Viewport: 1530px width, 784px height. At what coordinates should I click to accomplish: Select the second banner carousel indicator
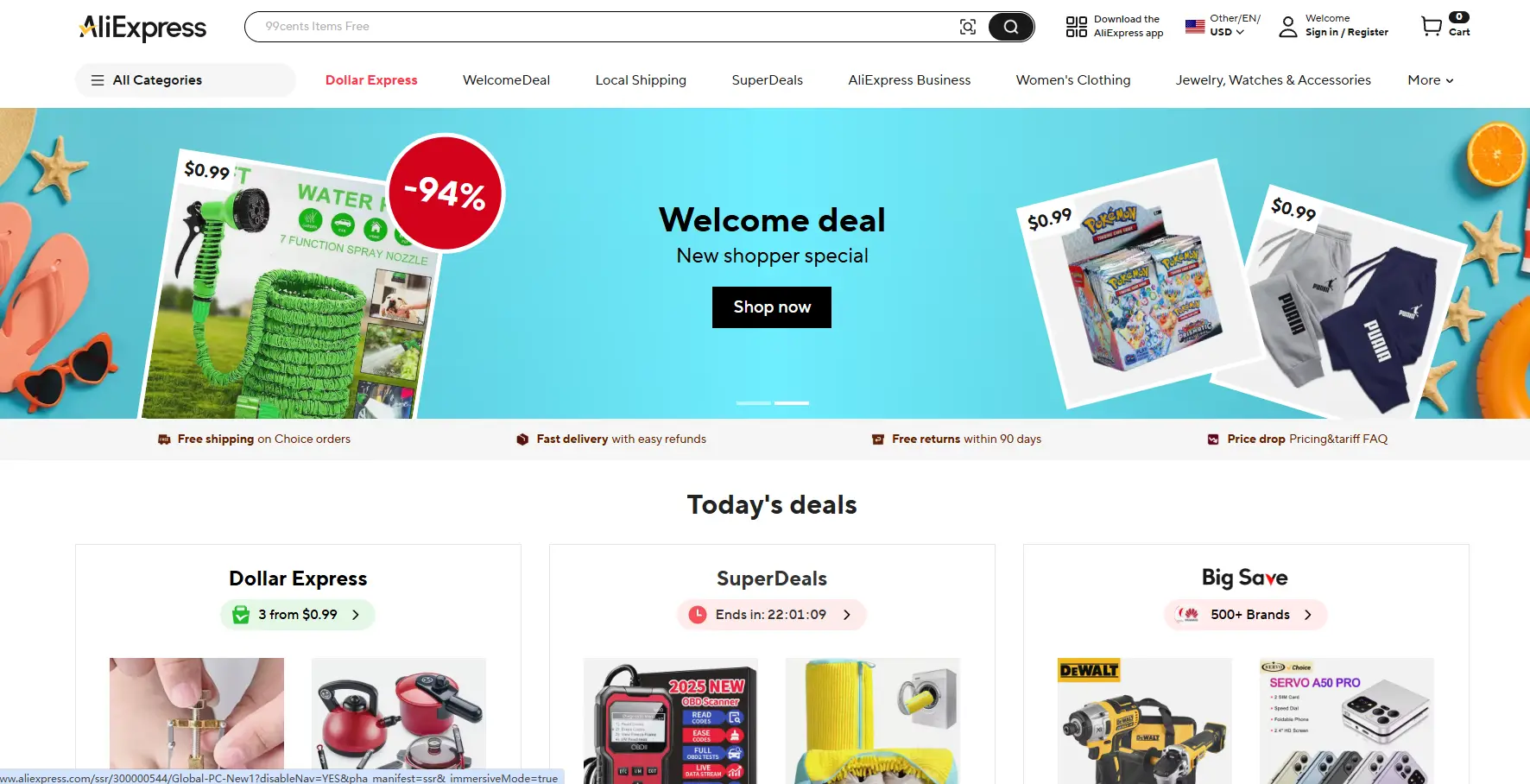click(792, 403)
